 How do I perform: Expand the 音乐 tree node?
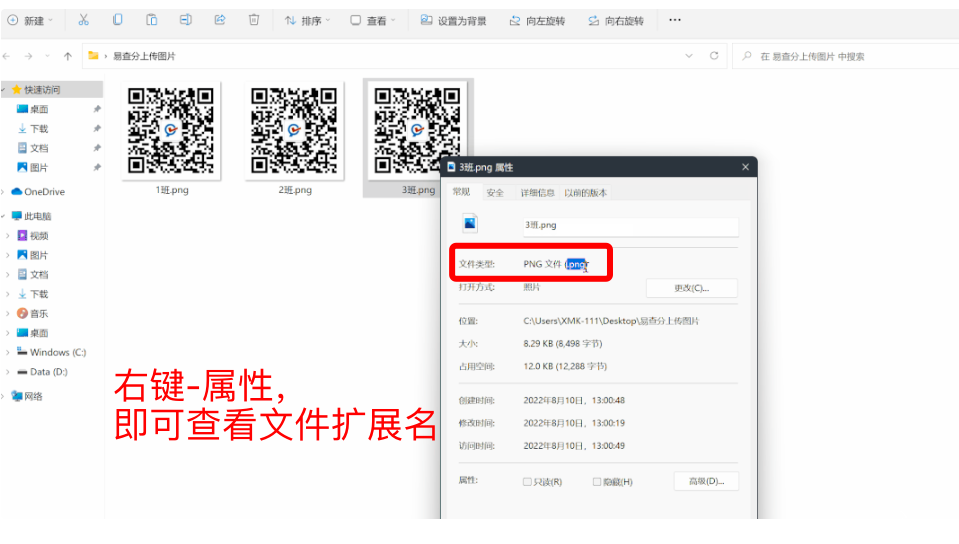coord(8,313)
